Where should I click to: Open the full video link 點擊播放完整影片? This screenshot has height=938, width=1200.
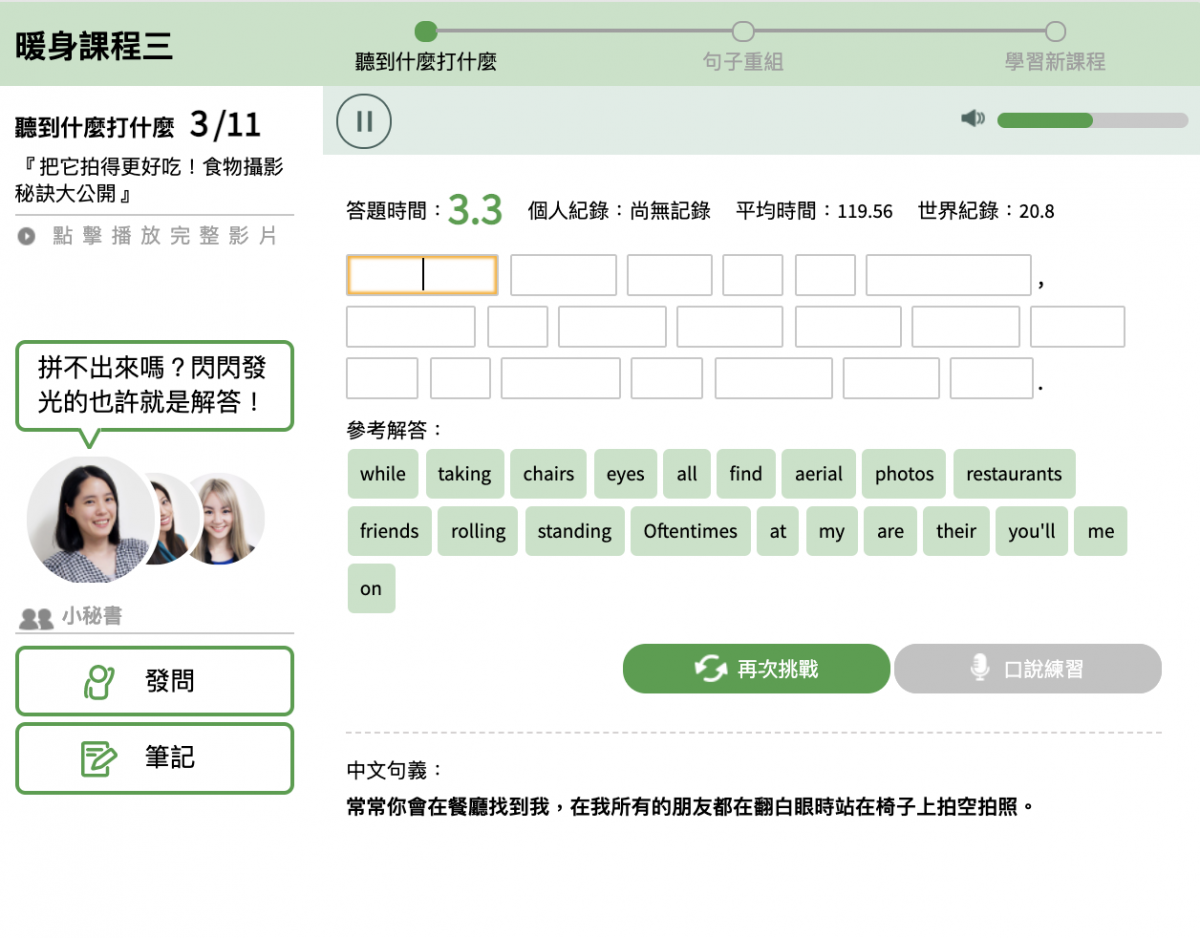pyautogui.click(x=165, y=237)
